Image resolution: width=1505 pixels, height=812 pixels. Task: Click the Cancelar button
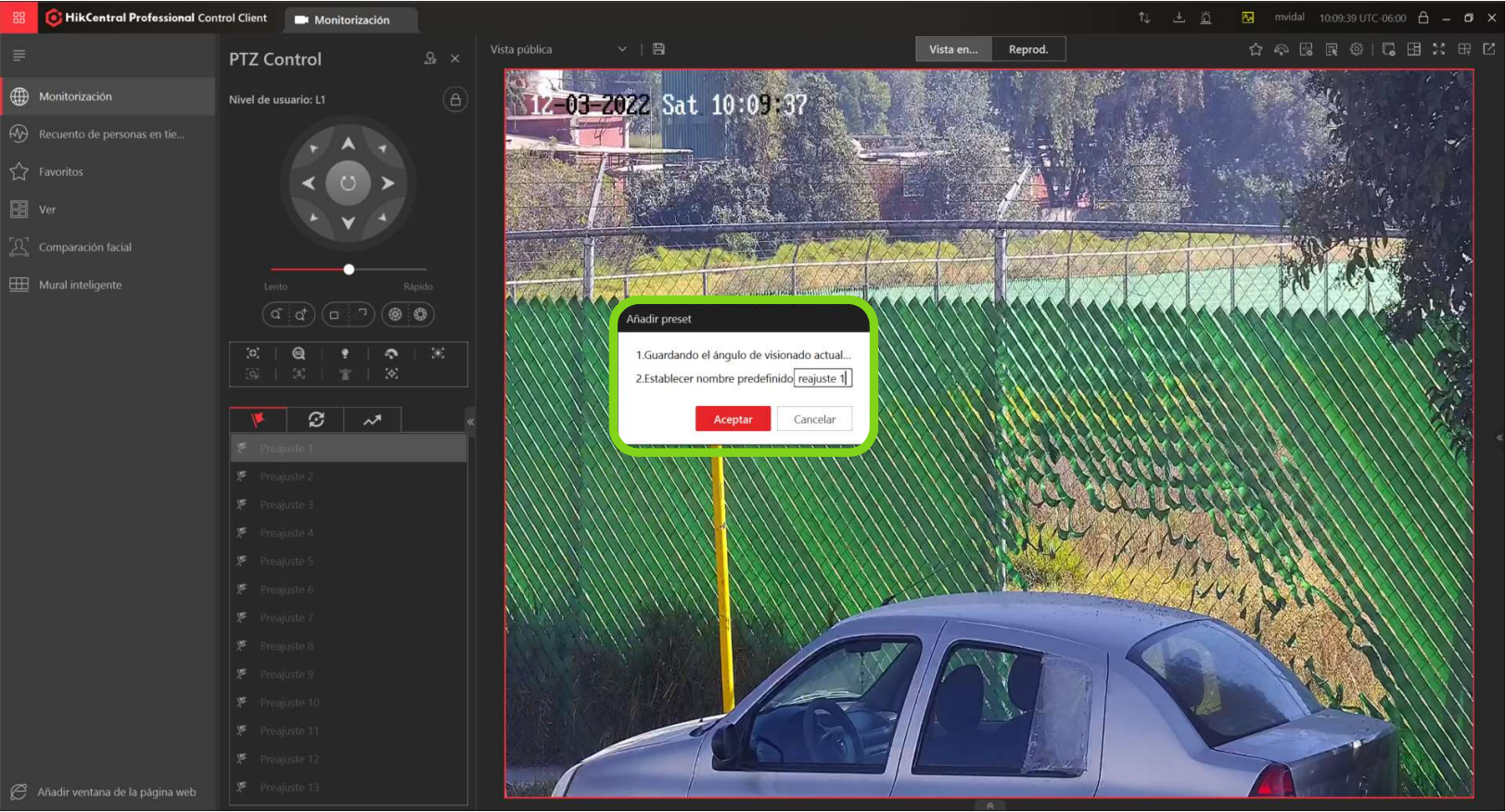[814, 419]
